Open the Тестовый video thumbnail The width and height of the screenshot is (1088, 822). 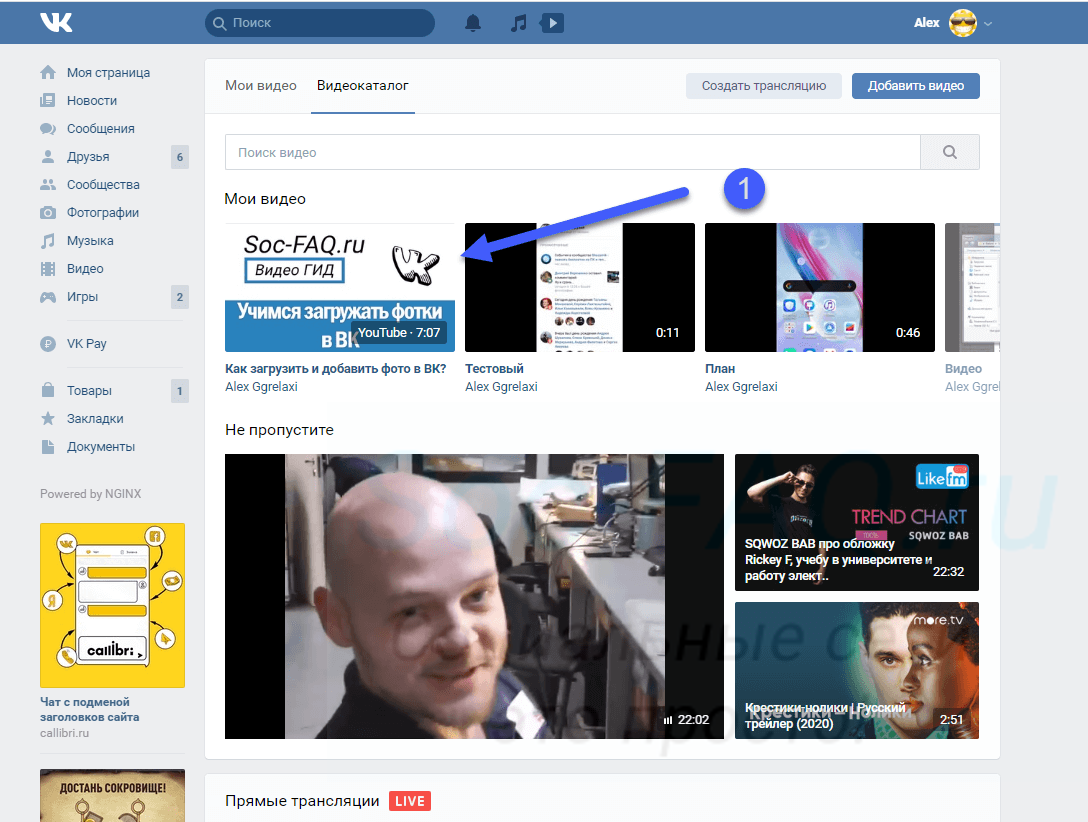pos(580,287)
